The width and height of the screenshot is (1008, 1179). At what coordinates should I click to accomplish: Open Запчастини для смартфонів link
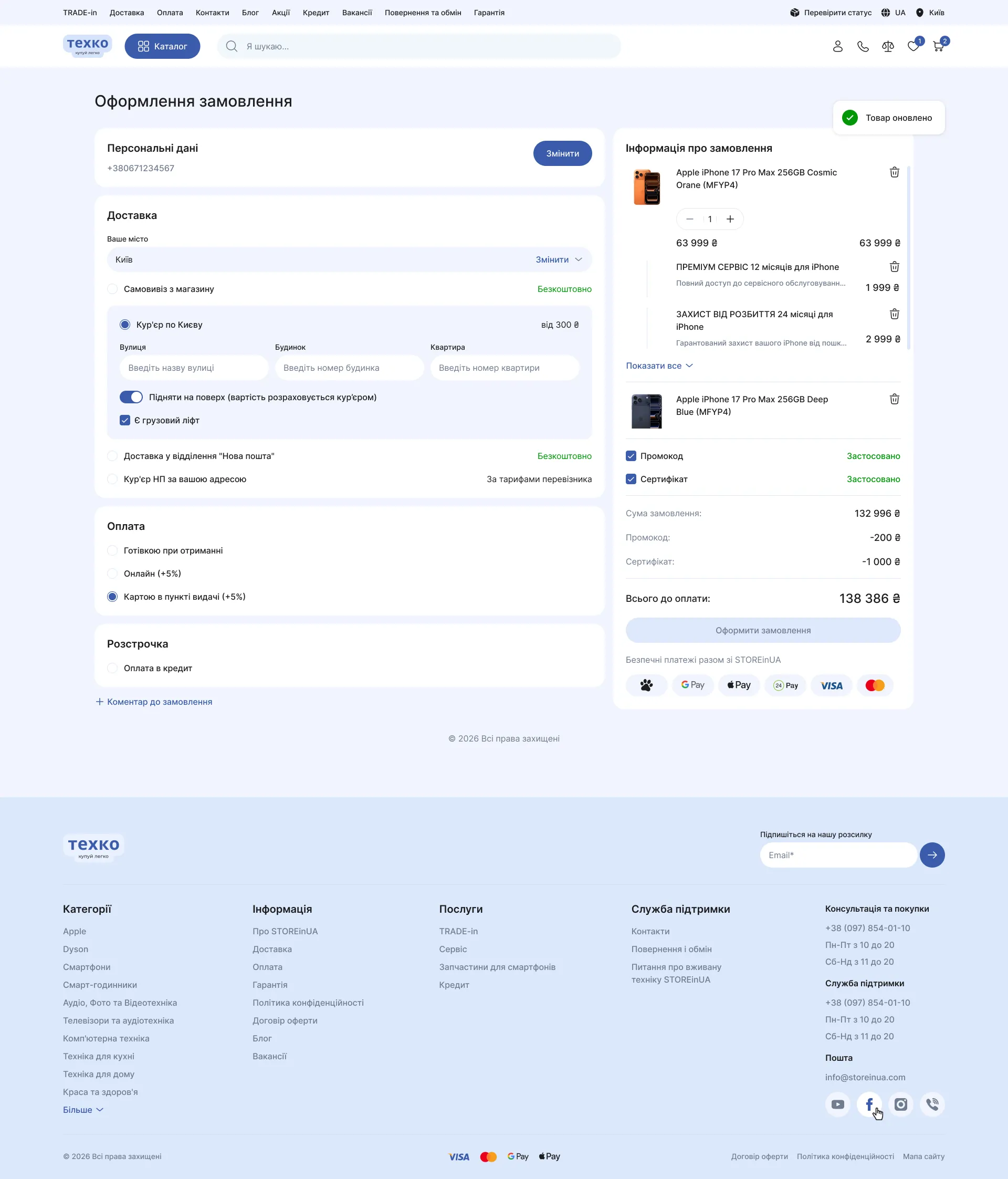497,967
